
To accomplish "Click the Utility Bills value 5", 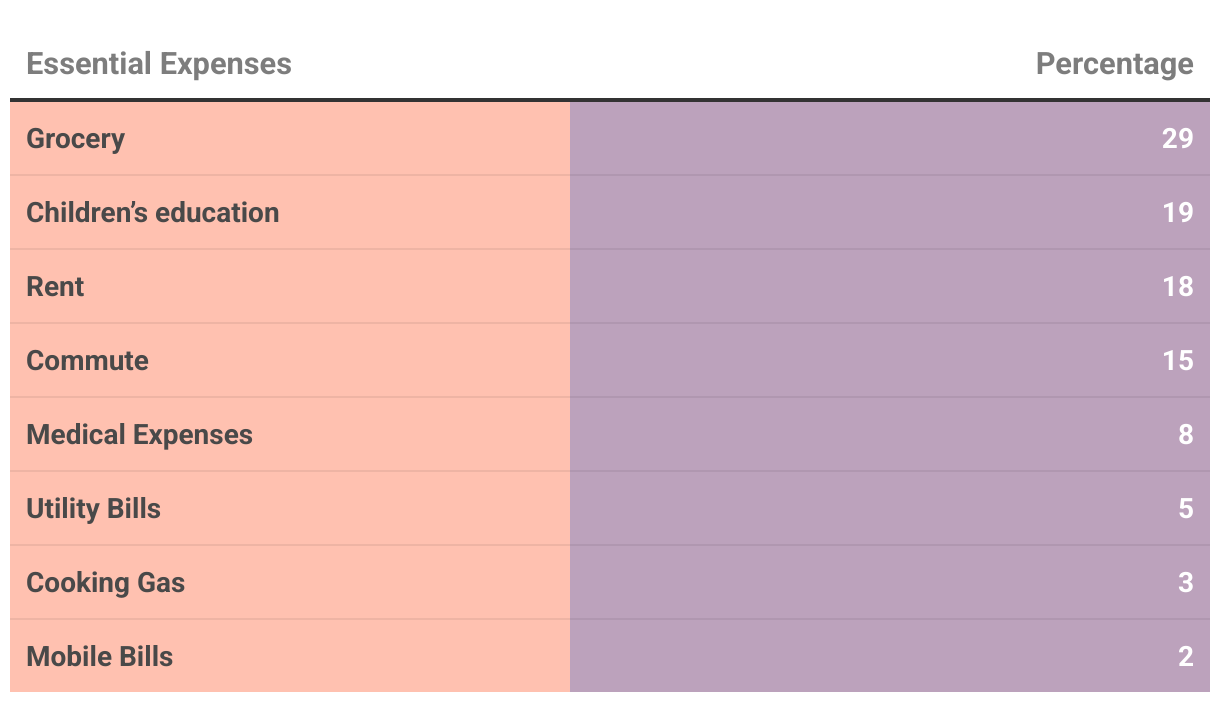I will click(x=1185, y=508).
